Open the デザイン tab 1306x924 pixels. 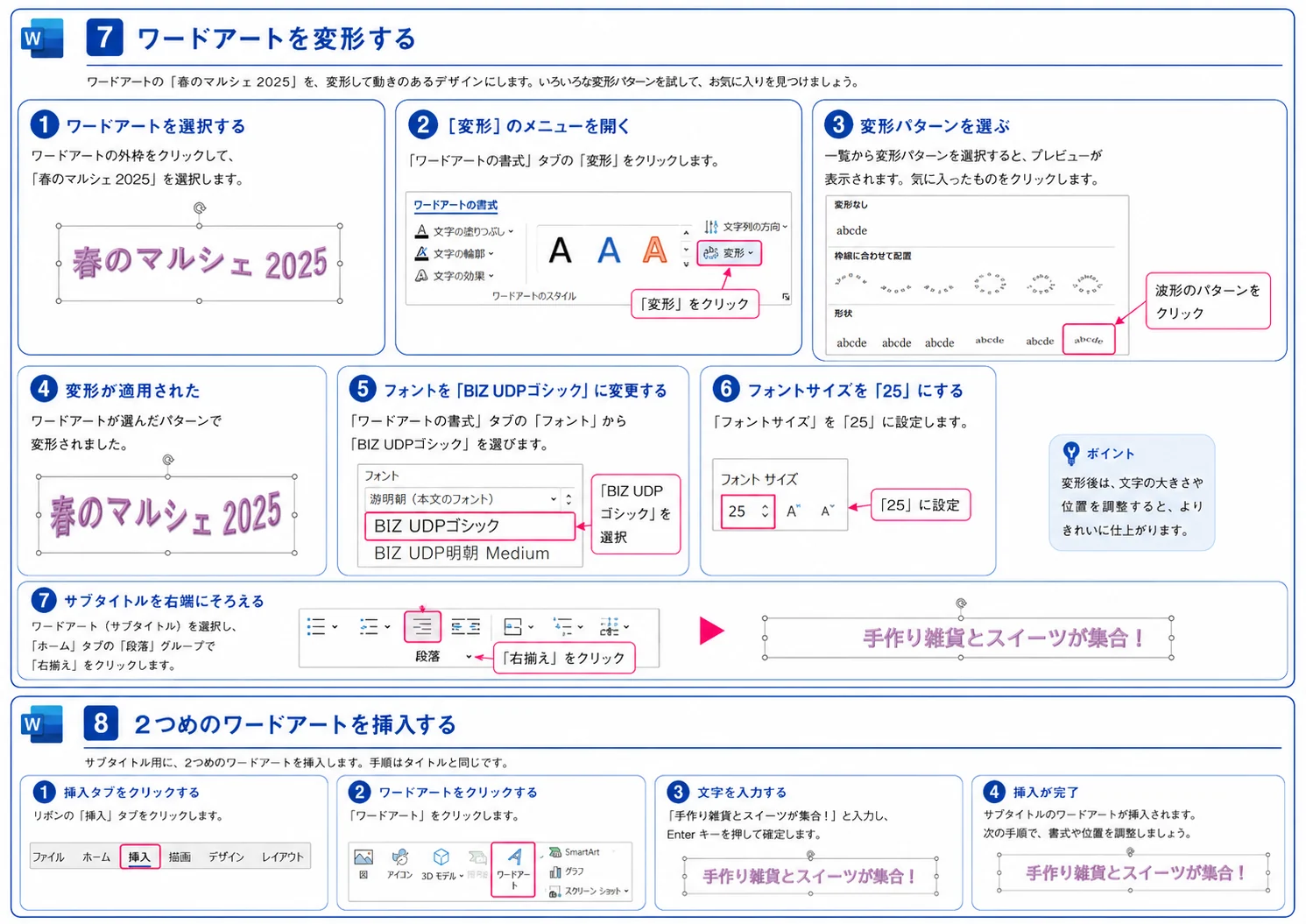click(226, 857)
